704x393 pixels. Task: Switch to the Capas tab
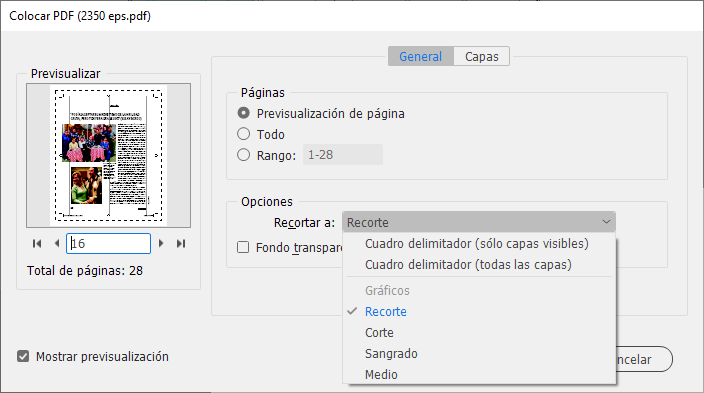coord(482,57)
